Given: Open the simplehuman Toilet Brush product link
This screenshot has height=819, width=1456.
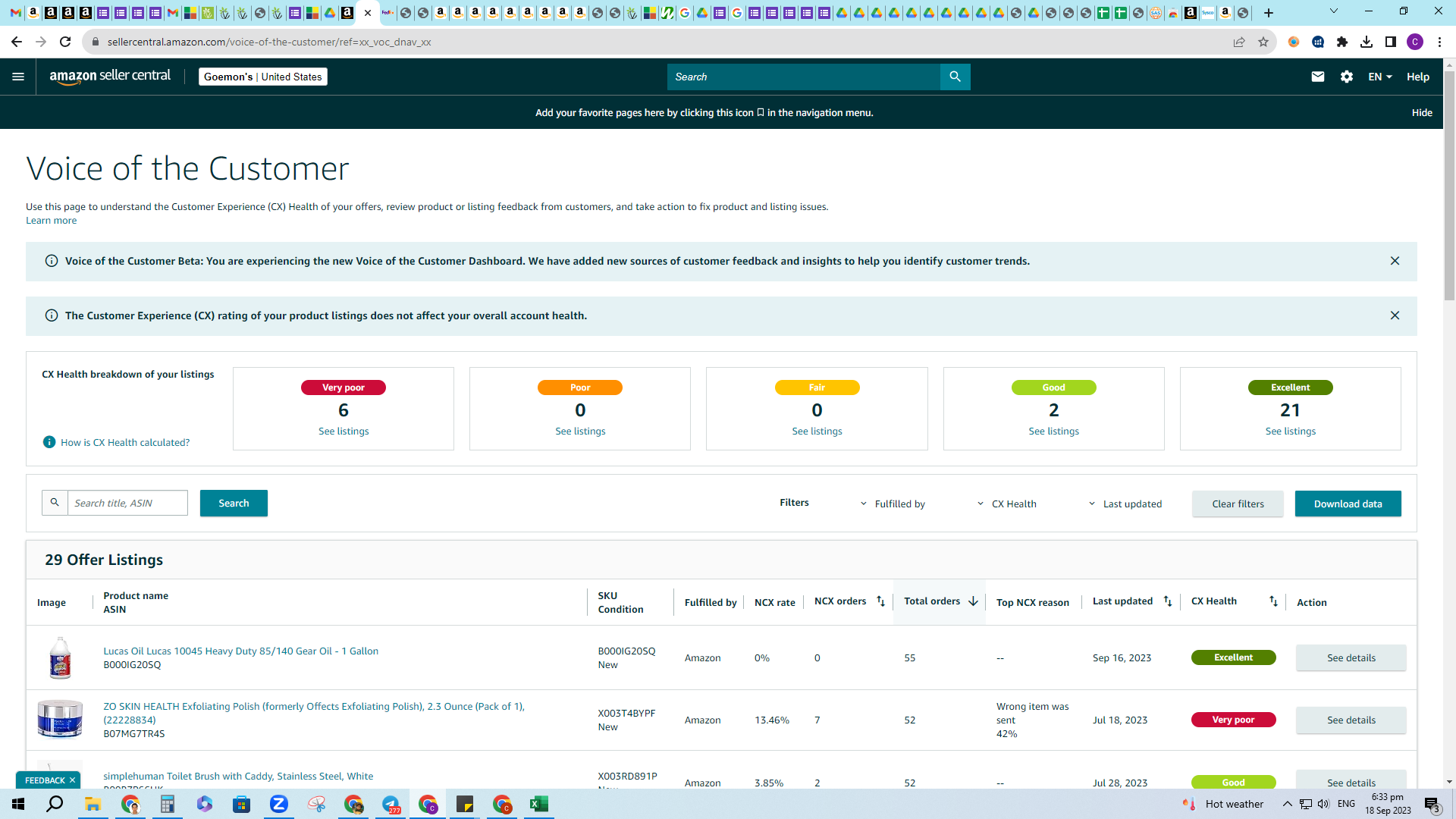Looking at the screenshot, I should pos(238,777).
